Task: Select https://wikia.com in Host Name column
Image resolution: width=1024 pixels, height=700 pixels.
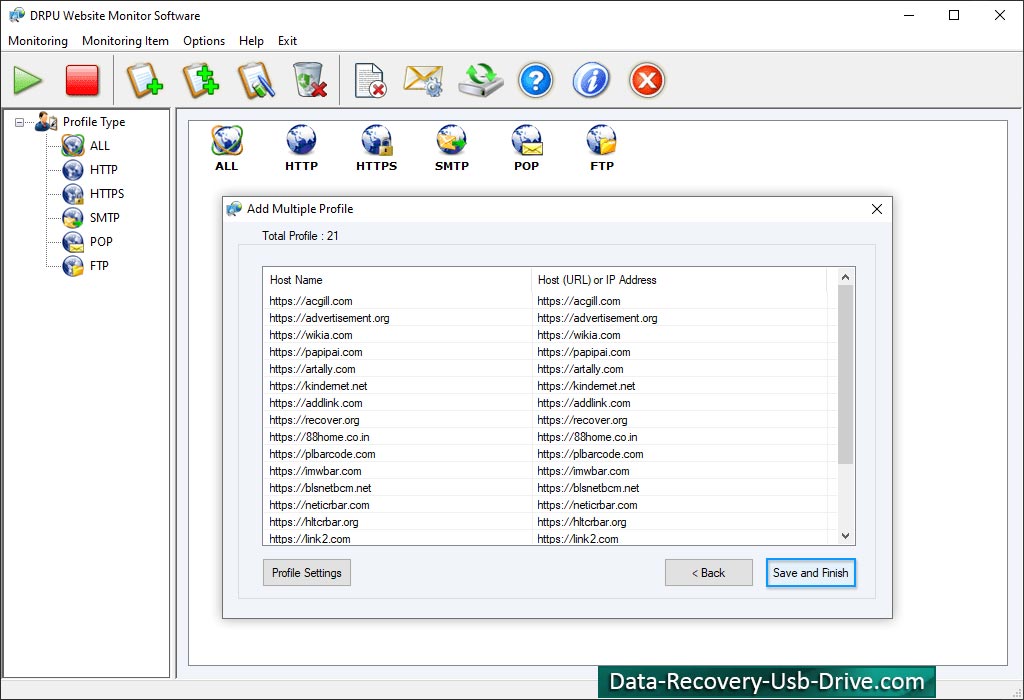Action: coord(311,335)
